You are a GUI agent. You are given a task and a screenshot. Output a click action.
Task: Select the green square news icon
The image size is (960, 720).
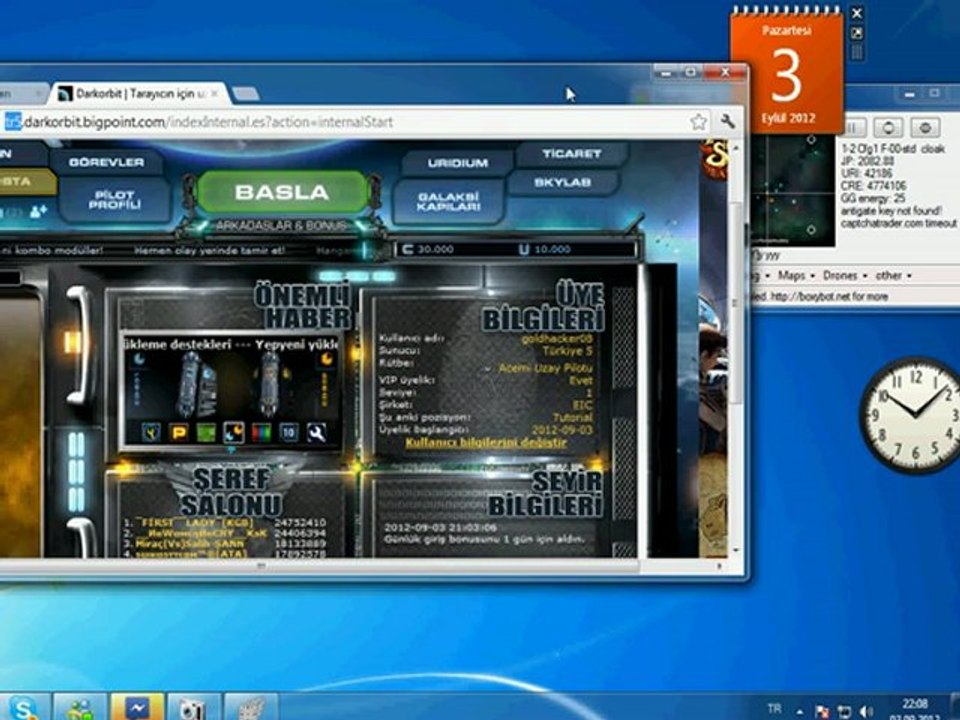(206, 432)
